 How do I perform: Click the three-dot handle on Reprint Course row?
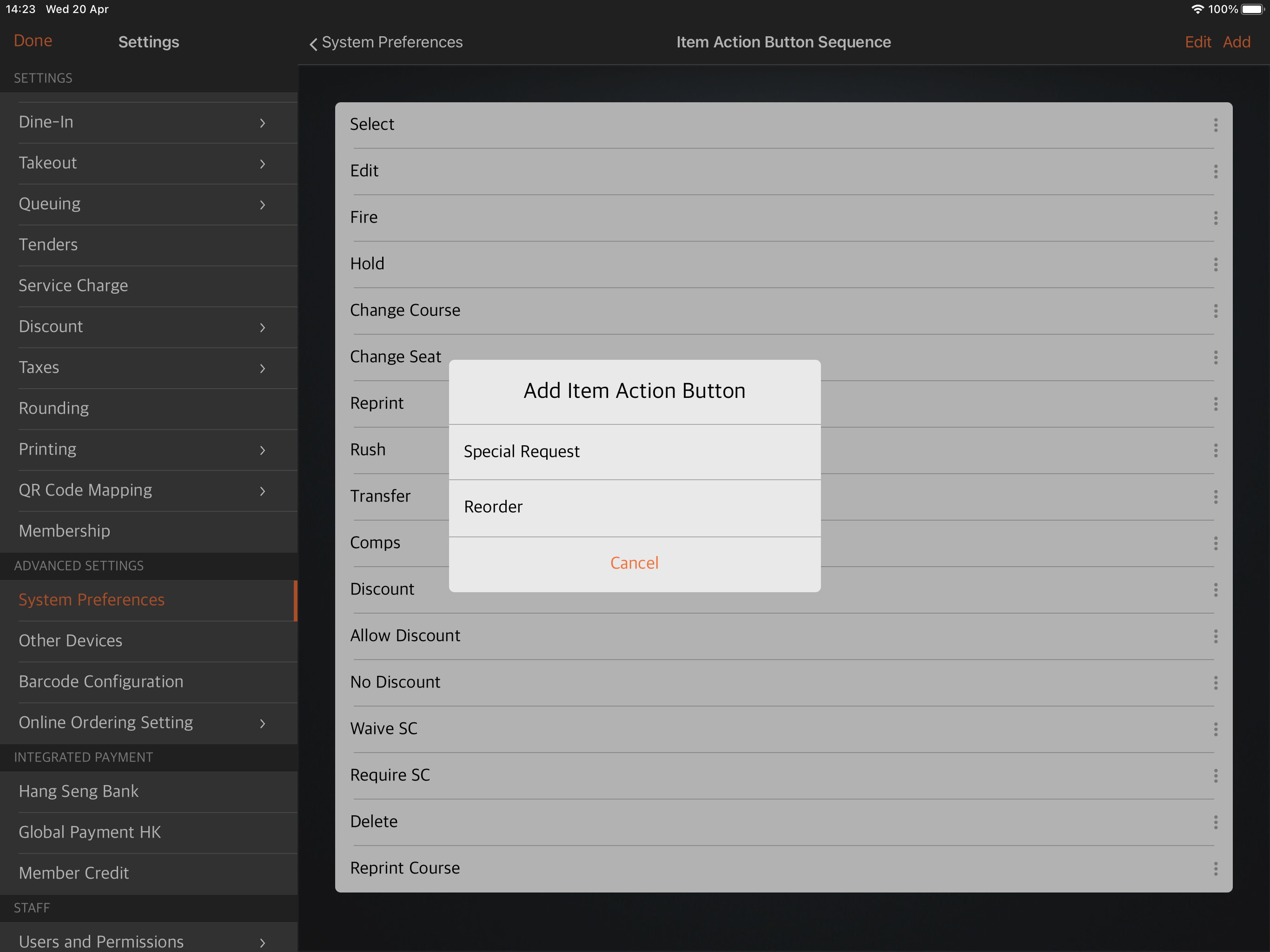click(1216, 869)
